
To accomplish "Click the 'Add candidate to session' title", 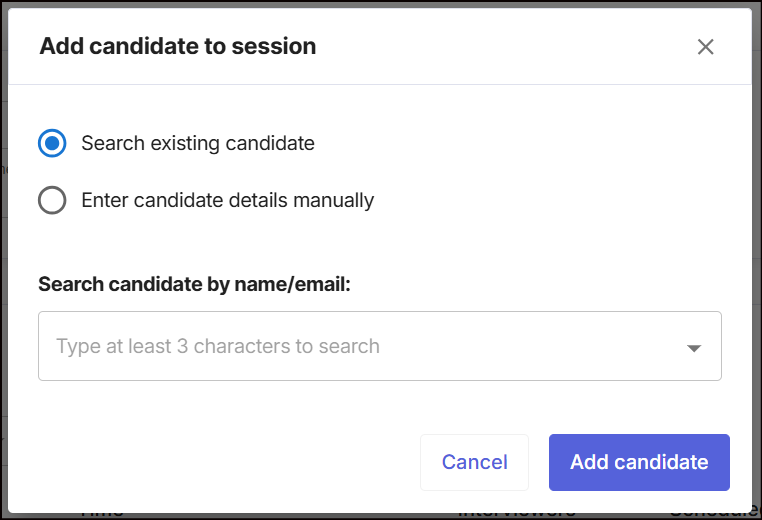I will click(178, 46).
